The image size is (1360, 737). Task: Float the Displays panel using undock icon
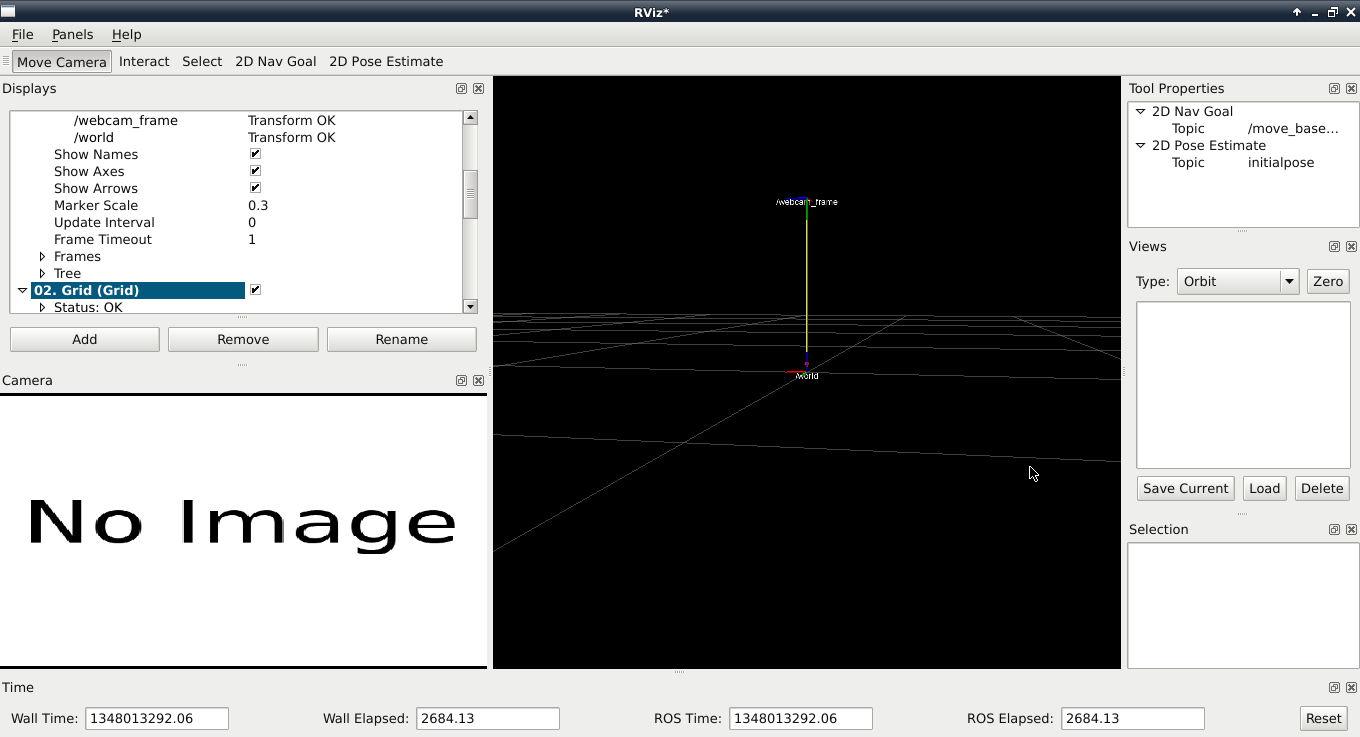point(461,89)
